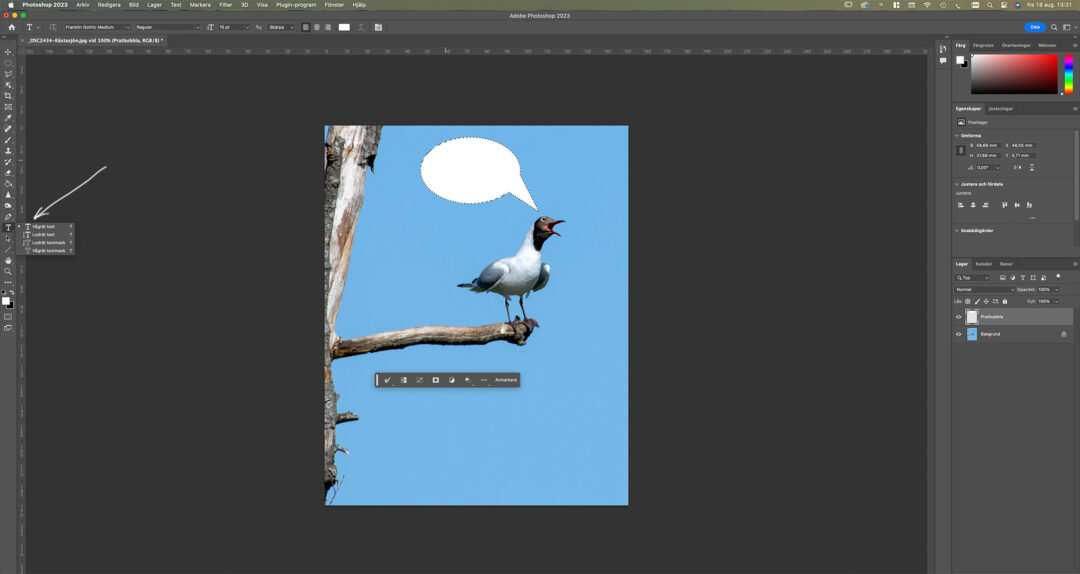Click the layer search Typ field

pos(972,278)
